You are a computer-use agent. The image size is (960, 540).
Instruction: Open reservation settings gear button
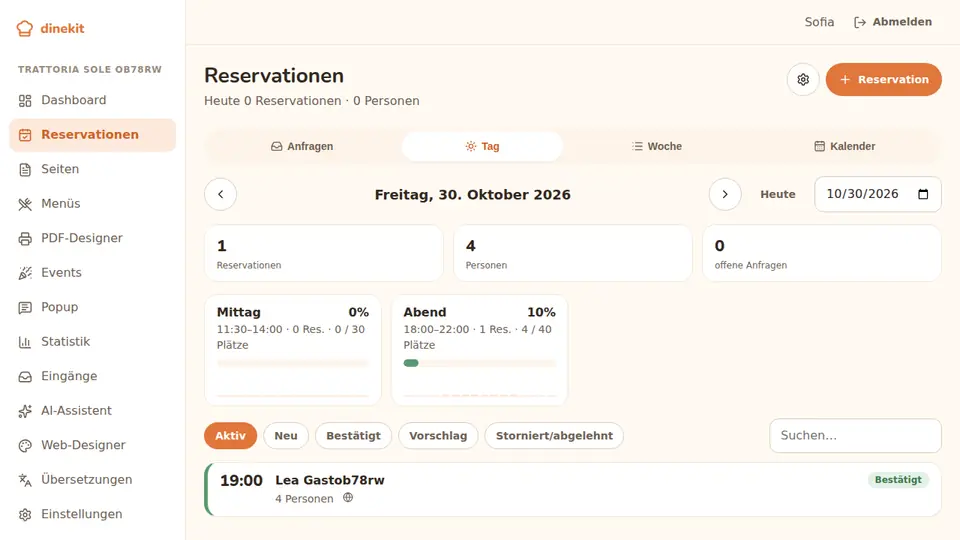pos(803,80)
